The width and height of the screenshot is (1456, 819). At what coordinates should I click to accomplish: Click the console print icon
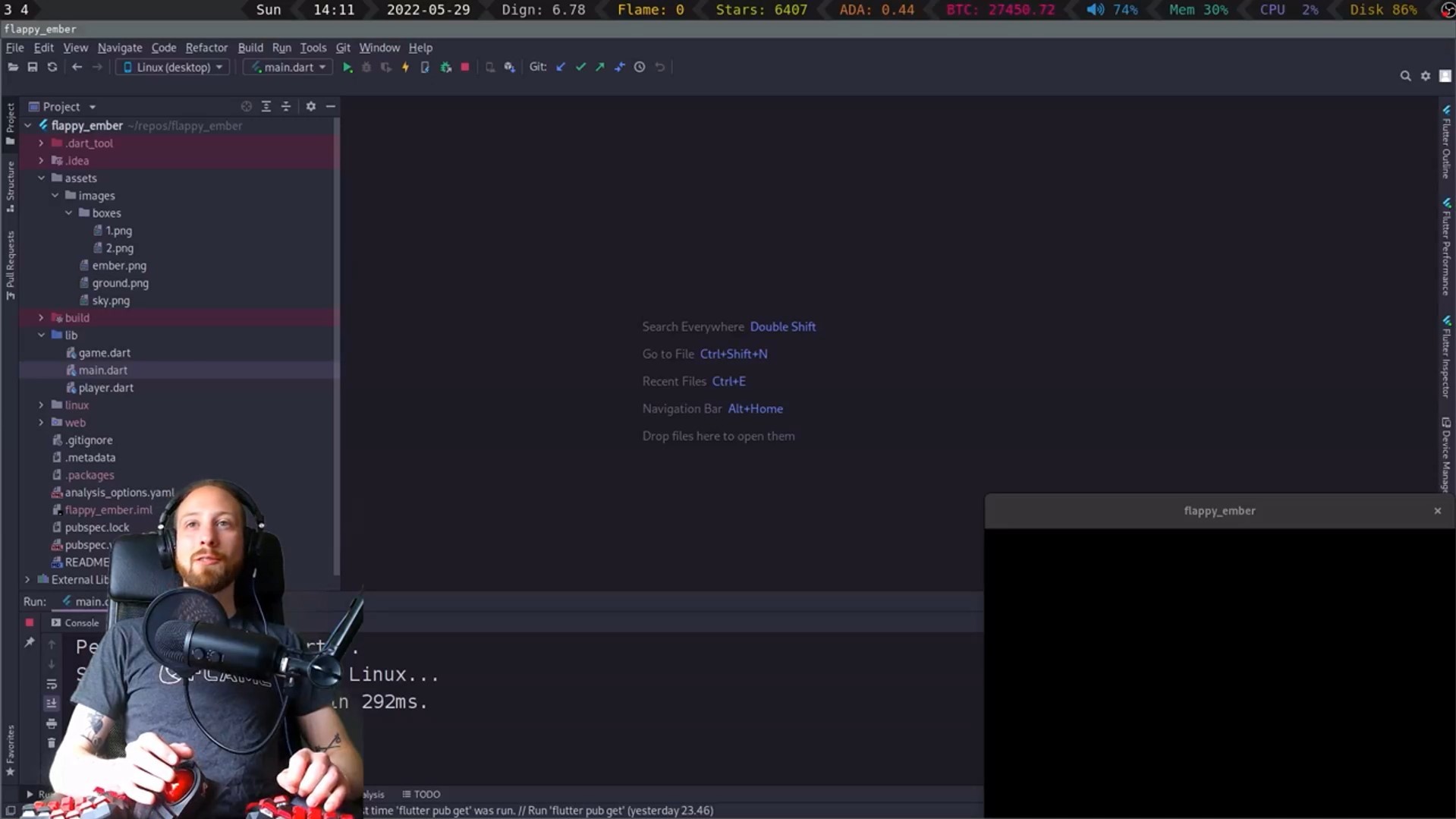52,723
